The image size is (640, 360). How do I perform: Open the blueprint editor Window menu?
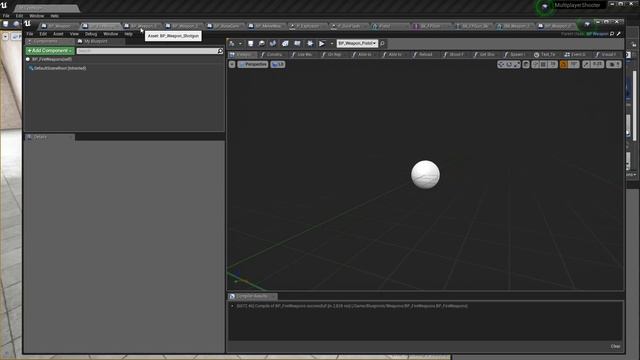pyautogui.click(x=110, y=34)
